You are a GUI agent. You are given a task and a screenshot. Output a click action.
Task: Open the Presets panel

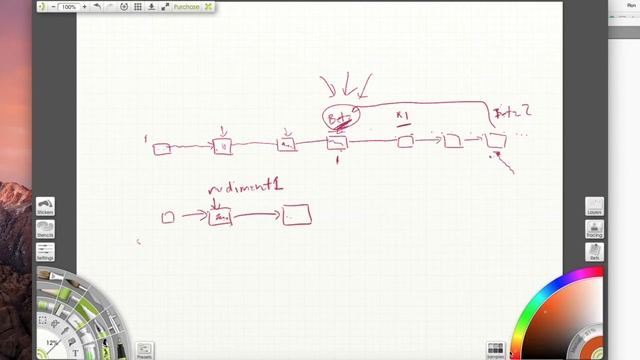[x=144, y=350]
